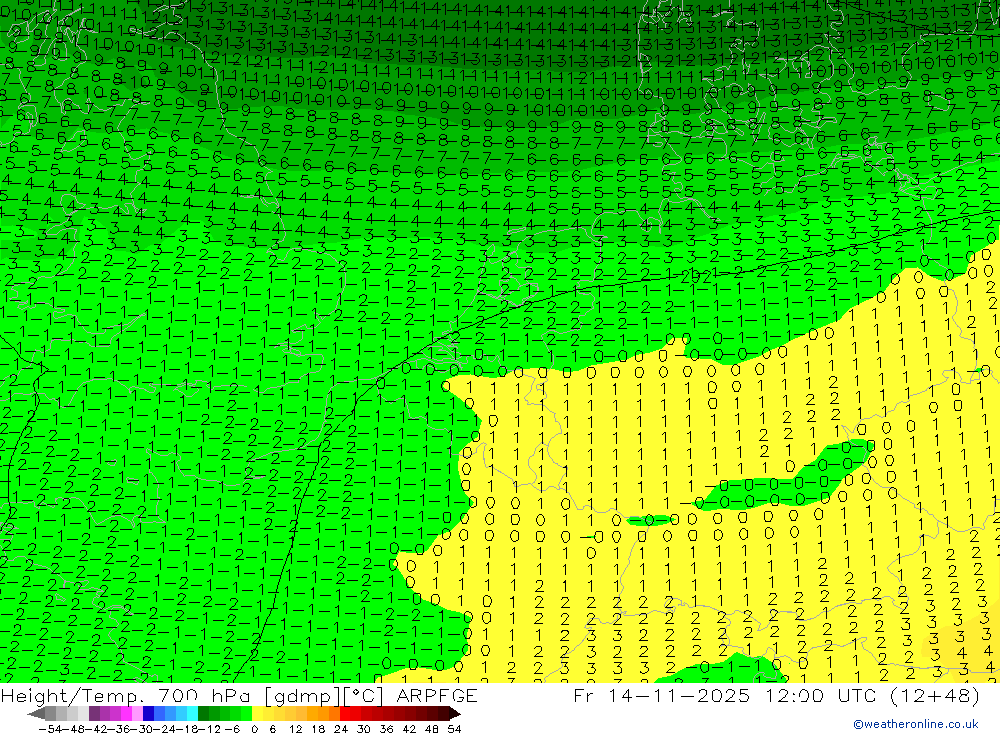
Task: Select the '700 hPa' level text
Action: (x=203, y=695)
